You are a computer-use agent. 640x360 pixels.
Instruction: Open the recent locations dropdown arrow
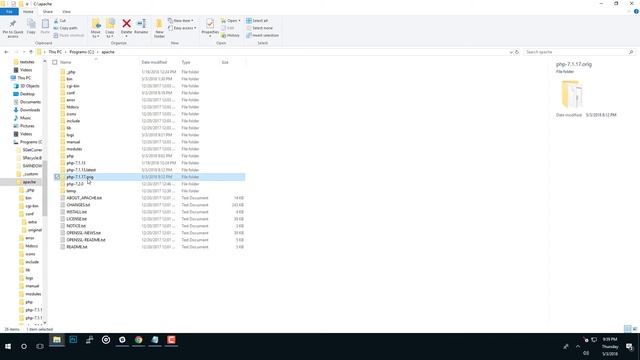pos(24,52)
